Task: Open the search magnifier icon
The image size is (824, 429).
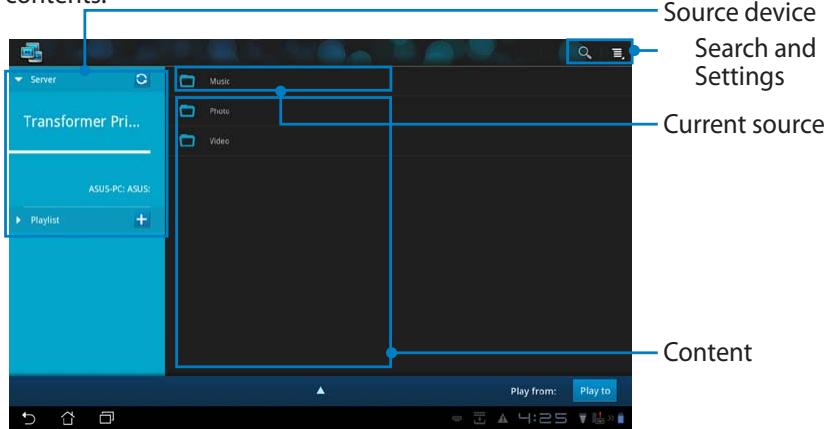Action: pos(585,53)
